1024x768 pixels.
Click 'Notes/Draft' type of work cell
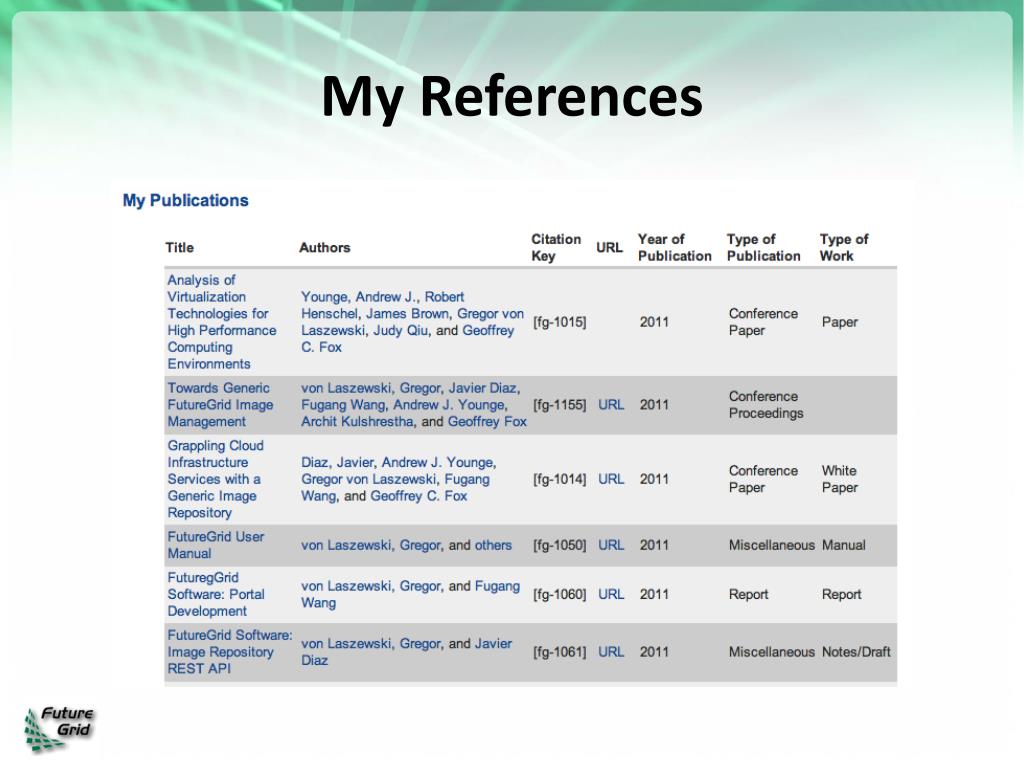click(x=856, y=652)
